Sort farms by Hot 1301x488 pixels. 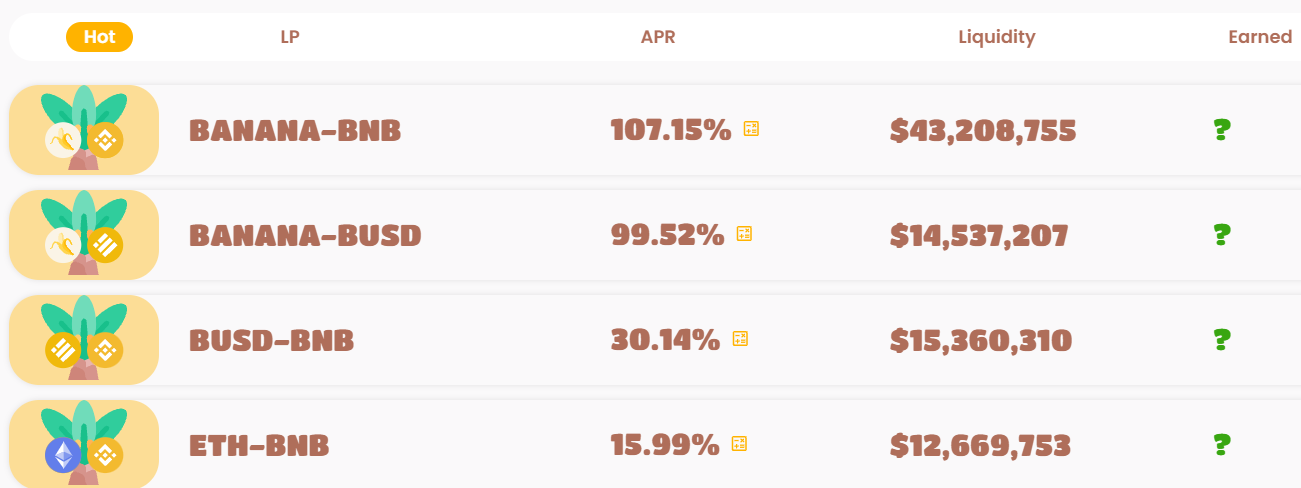[99, 37]
